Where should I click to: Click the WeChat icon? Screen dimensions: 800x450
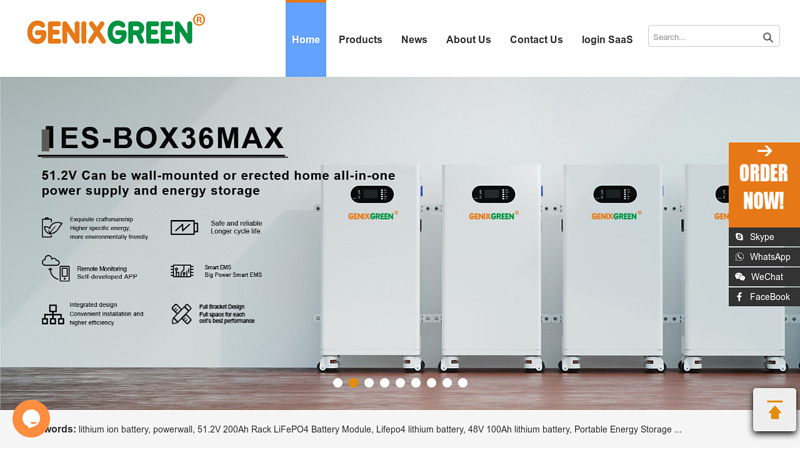tap(740, 277)
